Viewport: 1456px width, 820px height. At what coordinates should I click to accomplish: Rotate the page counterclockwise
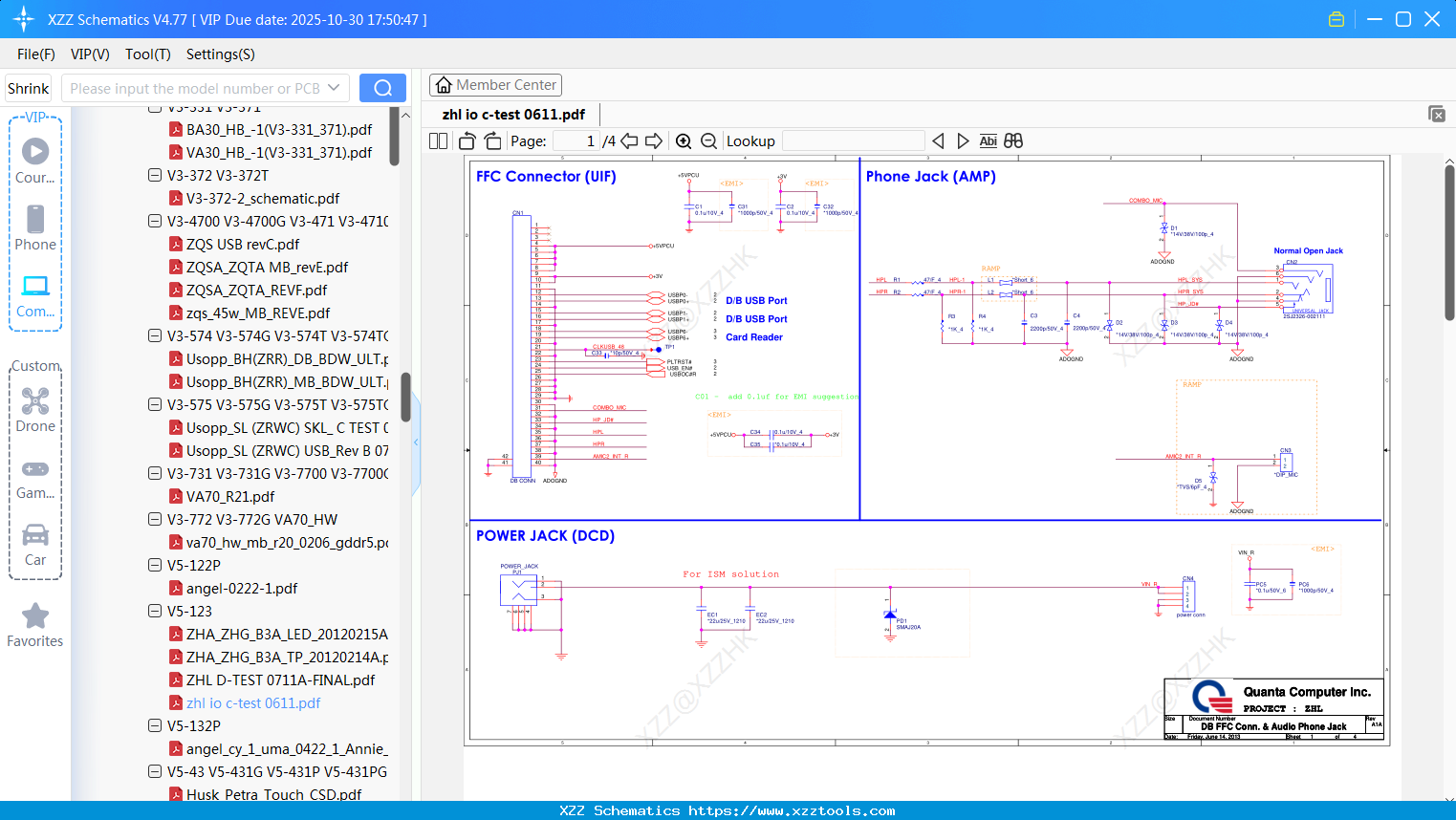tap(467, 141)
